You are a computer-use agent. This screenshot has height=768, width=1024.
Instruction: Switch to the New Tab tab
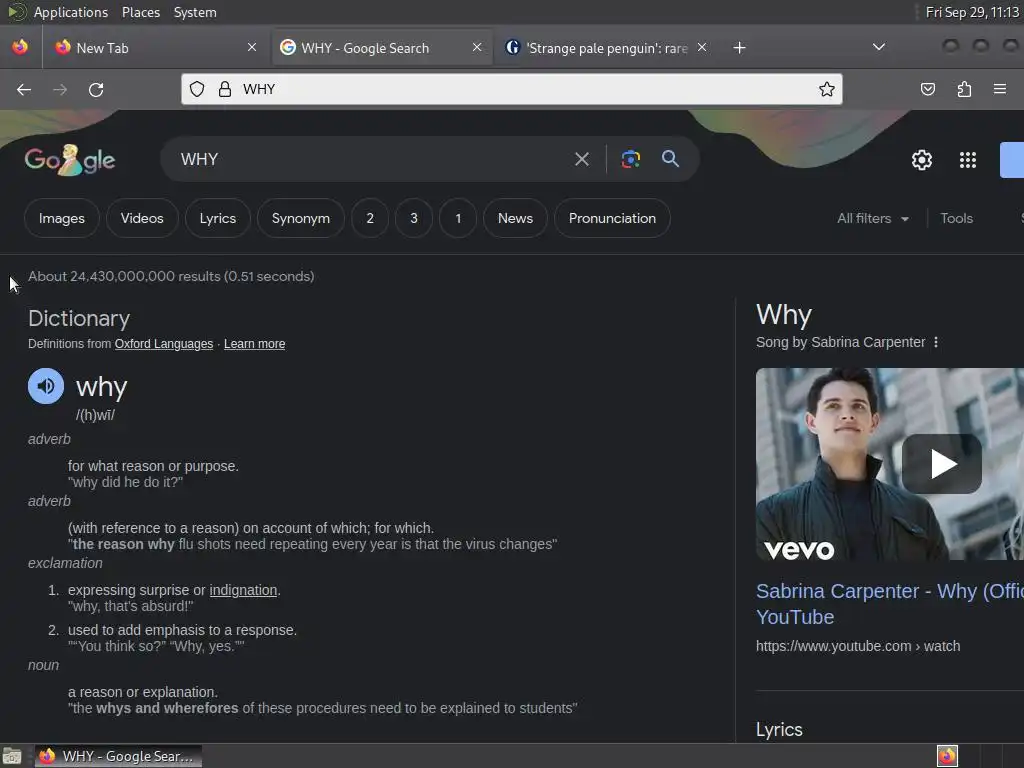tap(155, 48)
